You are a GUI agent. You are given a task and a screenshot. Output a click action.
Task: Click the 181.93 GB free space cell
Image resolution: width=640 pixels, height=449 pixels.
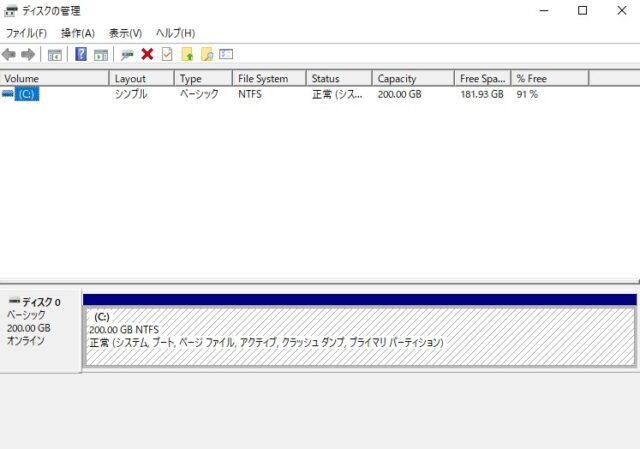[482, 94]
